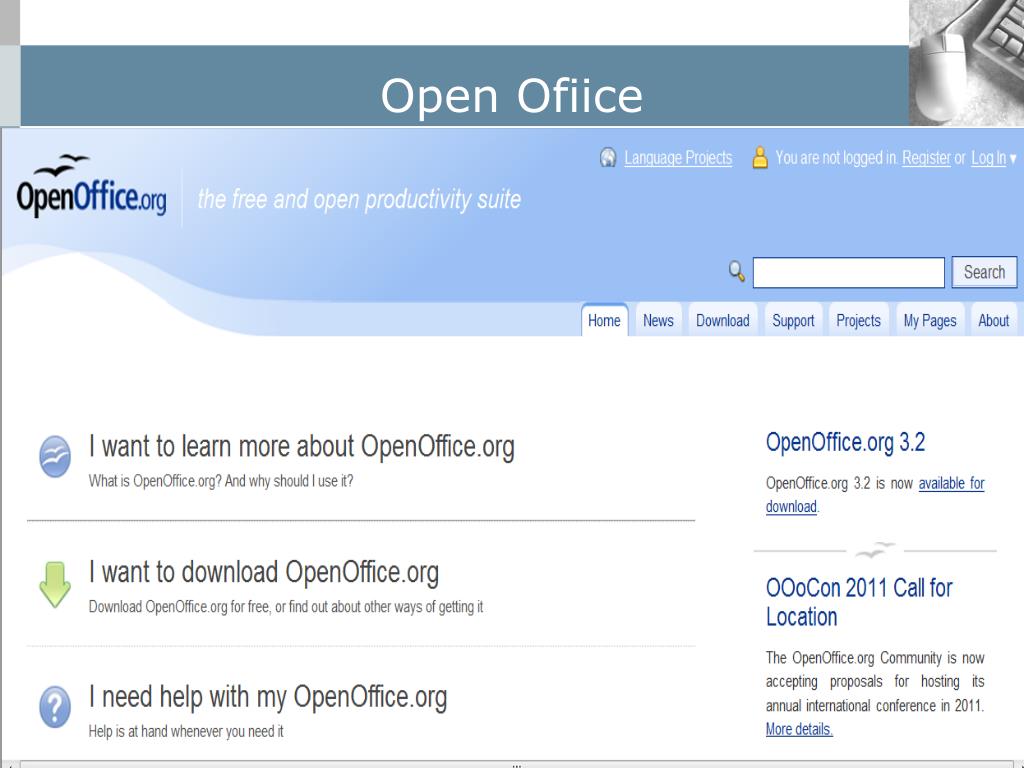This screenshot has width=1024, height=768.
Task: Click the mouse and keyboard slide image
Action: (x=967, y=63)
